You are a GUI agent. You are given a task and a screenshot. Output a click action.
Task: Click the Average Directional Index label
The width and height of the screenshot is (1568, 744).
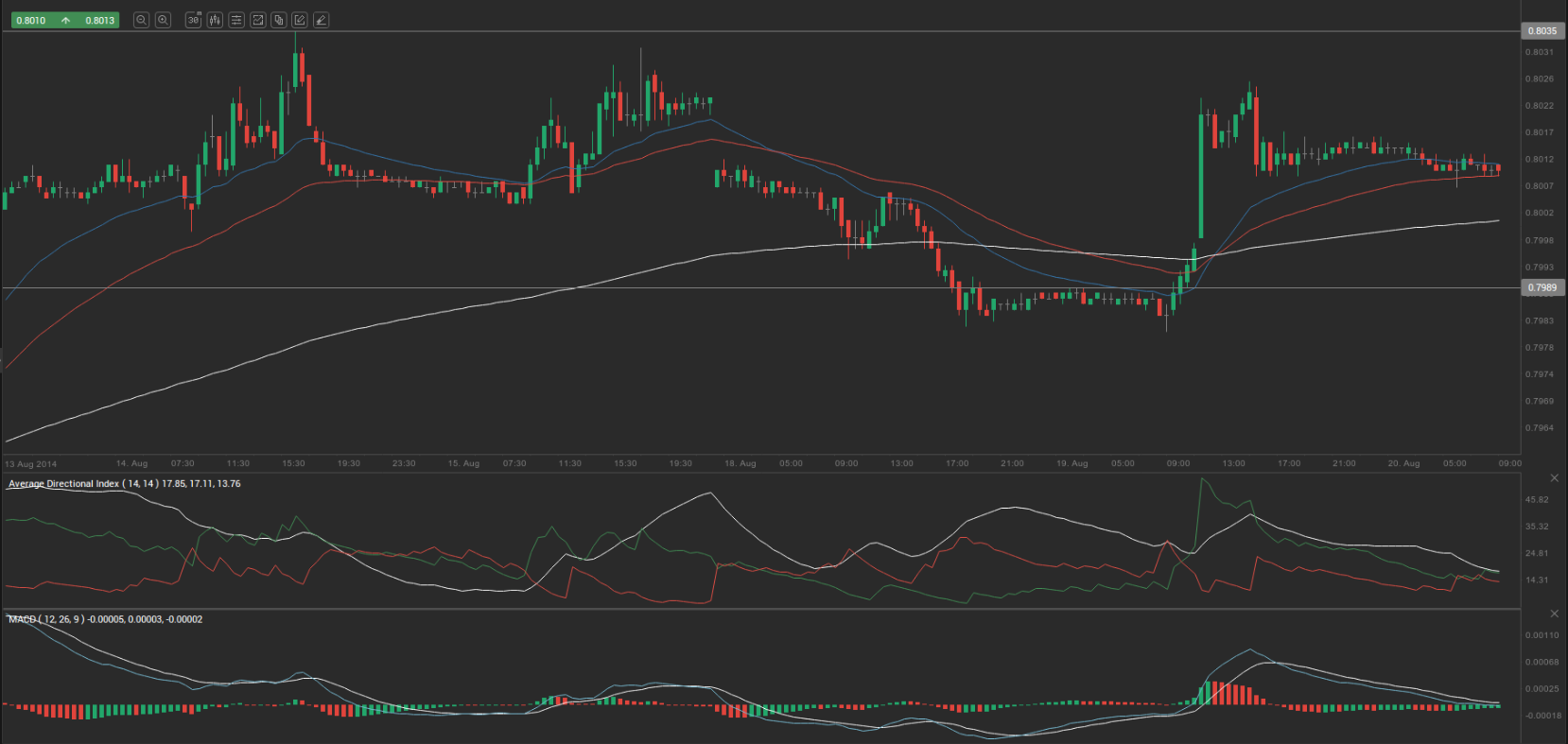pos(64,484)
